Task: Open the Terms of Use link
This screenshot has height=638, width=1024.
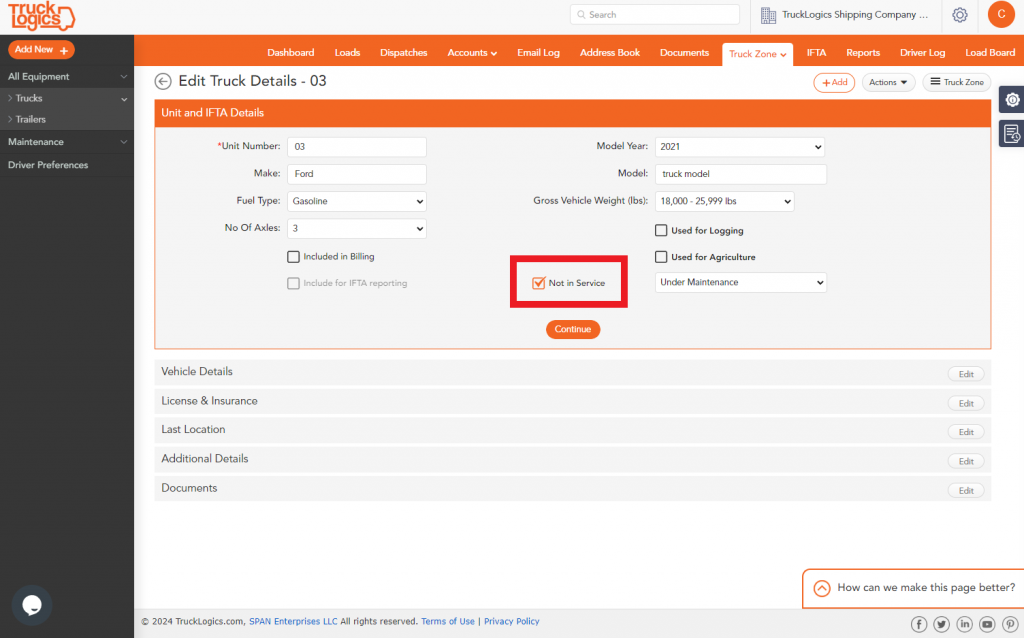Action: tap(448, 622)
